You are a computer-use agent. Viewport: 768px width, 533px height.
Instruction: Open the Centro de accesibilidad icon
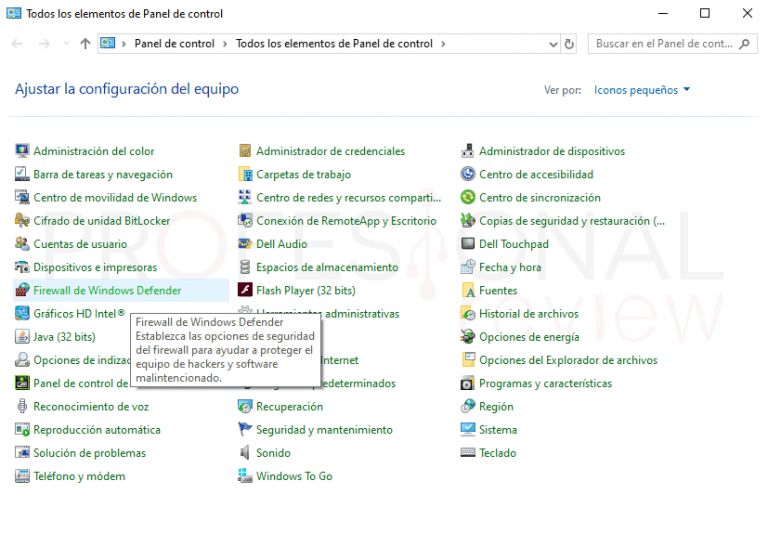(x=468, y=174)
